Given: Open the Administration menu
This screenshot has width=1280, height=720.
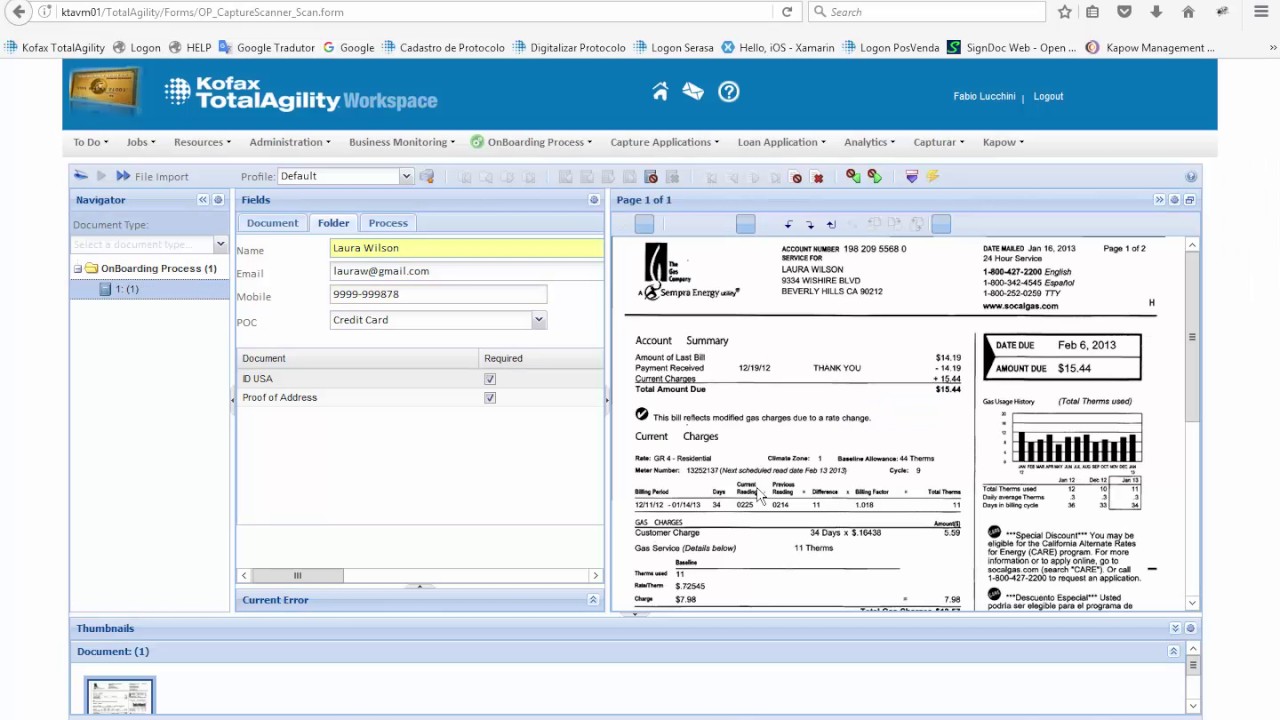Looking at the screenshot, I should pos(290,142).
